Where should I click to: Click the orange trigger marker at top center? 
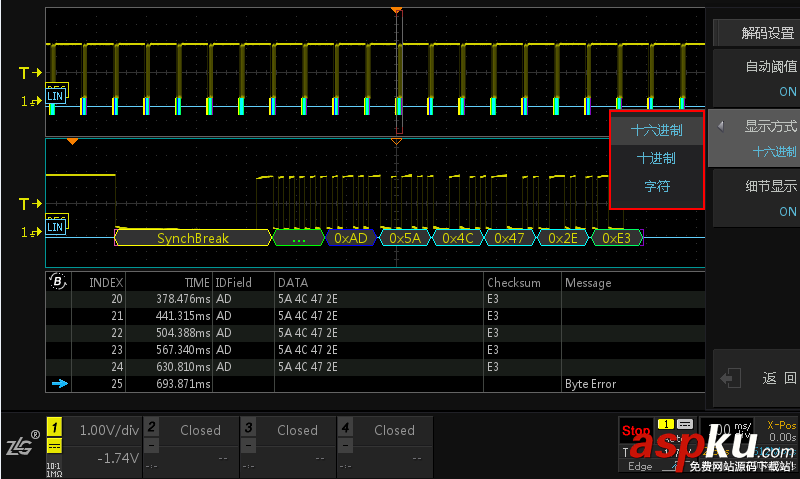397,10
